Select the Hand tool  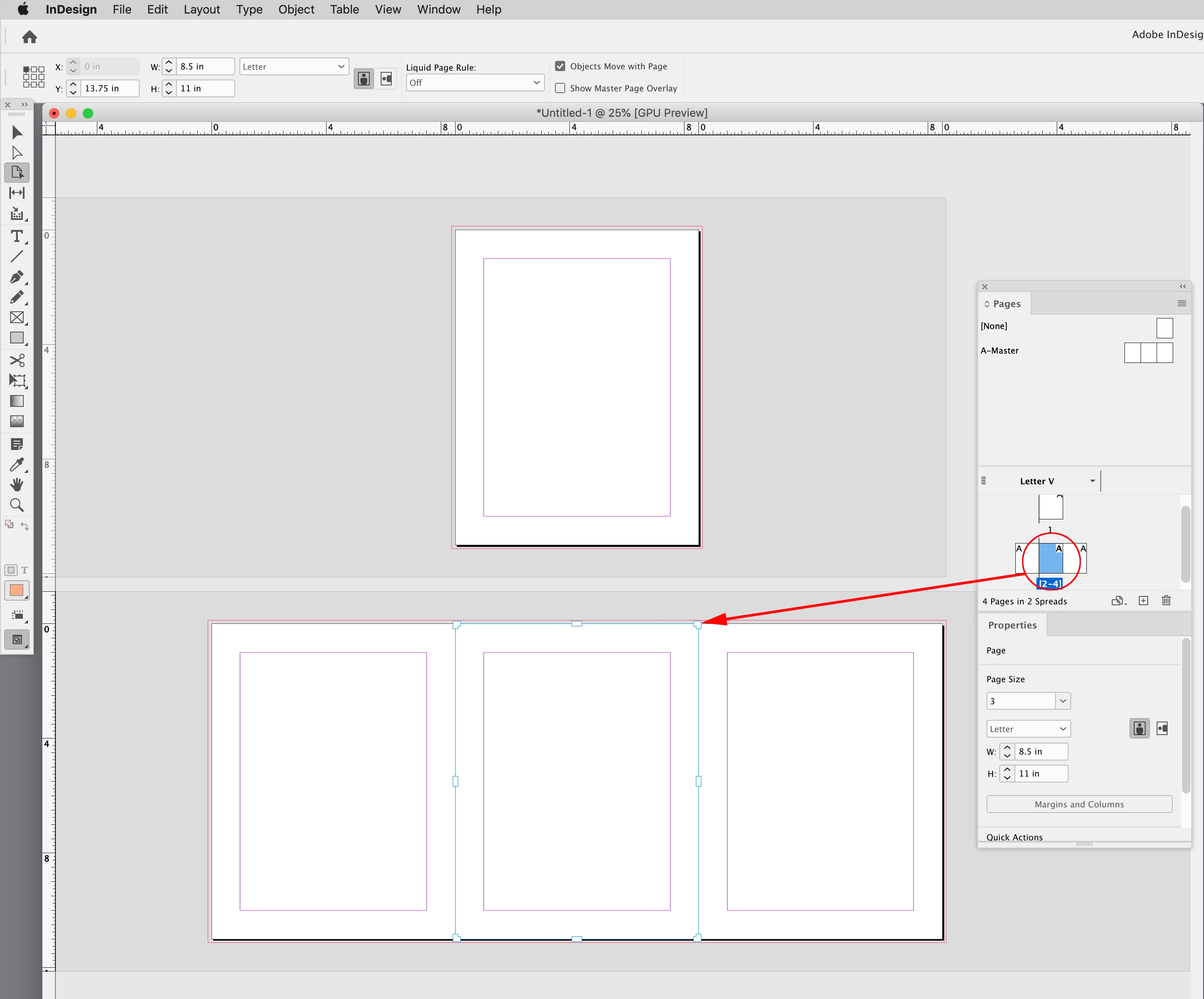(16, 485)
